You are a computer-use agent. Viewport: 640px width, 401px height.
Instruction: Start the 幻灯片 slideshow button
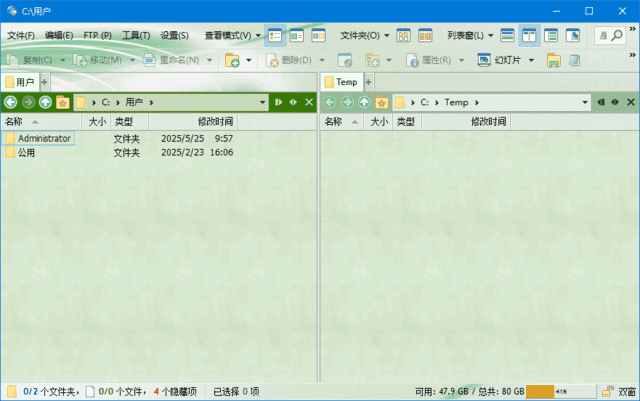(x=500, y=60)
